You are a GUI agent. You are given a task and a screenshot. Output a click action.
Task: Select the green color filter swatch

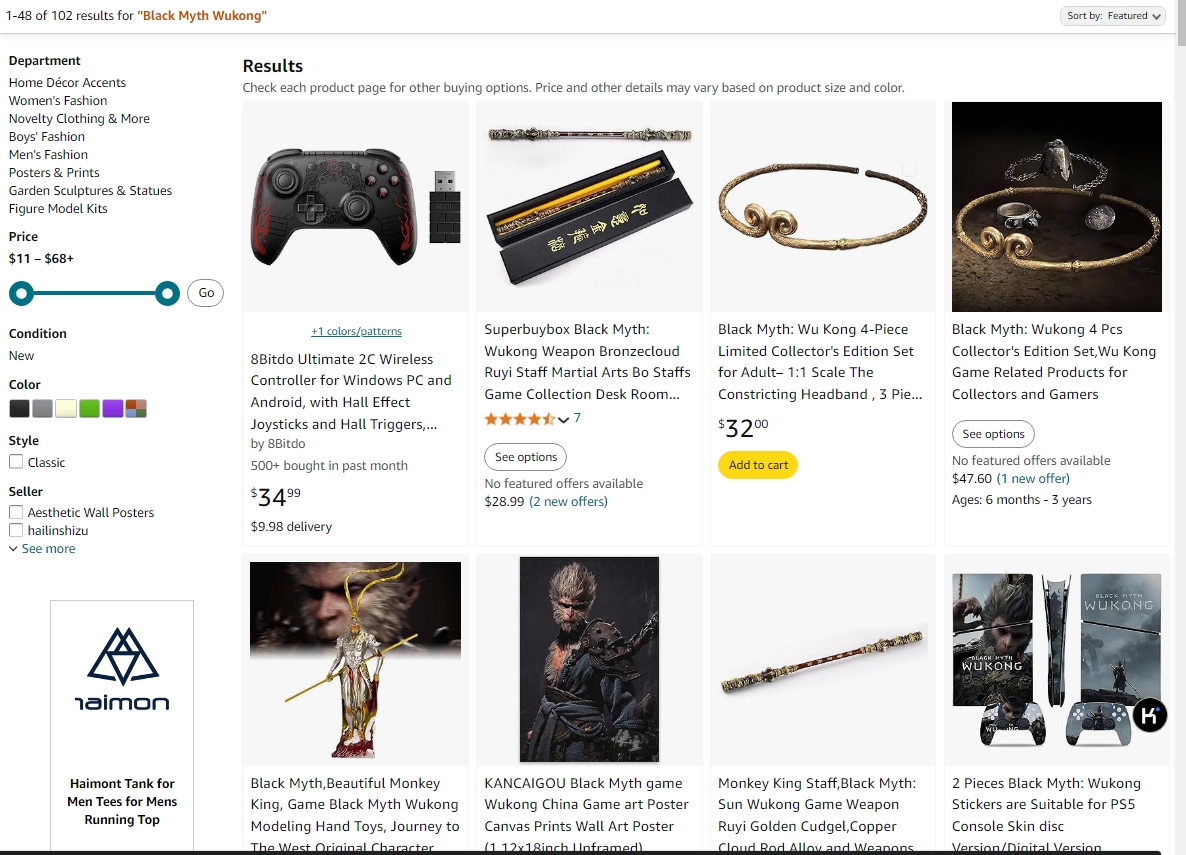89,409
